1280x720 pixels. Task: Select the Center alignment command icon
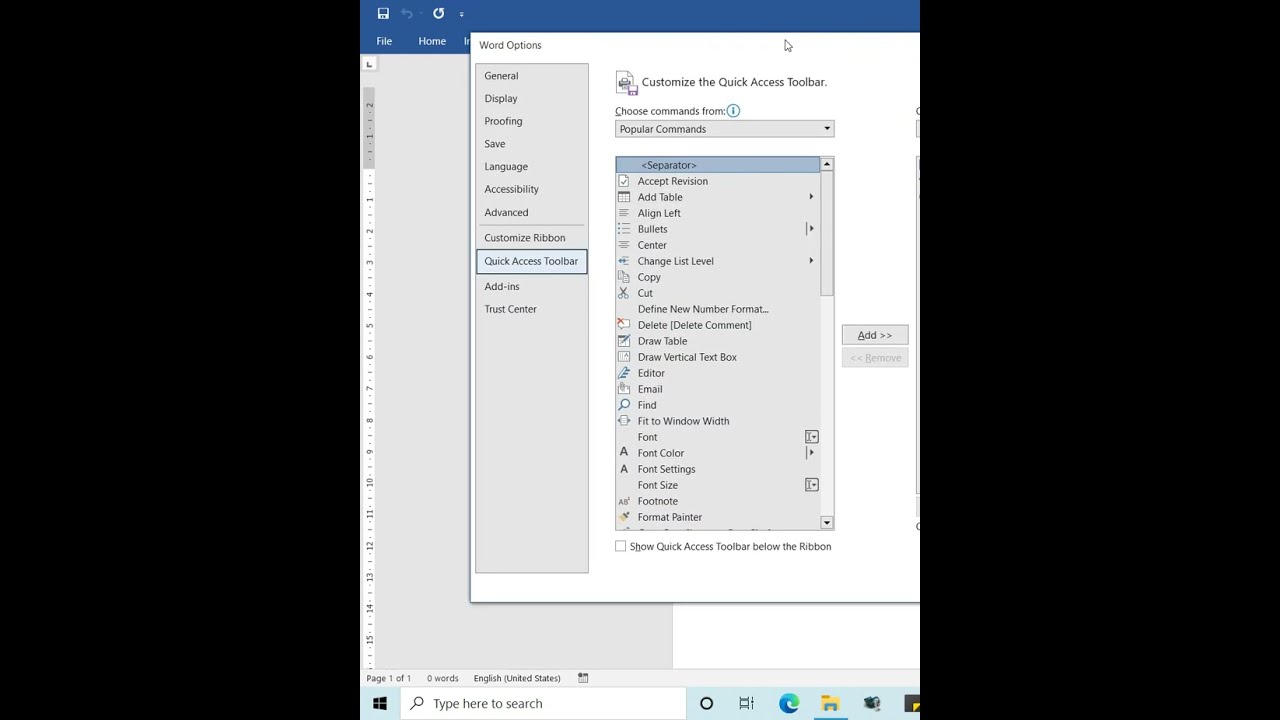624,245
